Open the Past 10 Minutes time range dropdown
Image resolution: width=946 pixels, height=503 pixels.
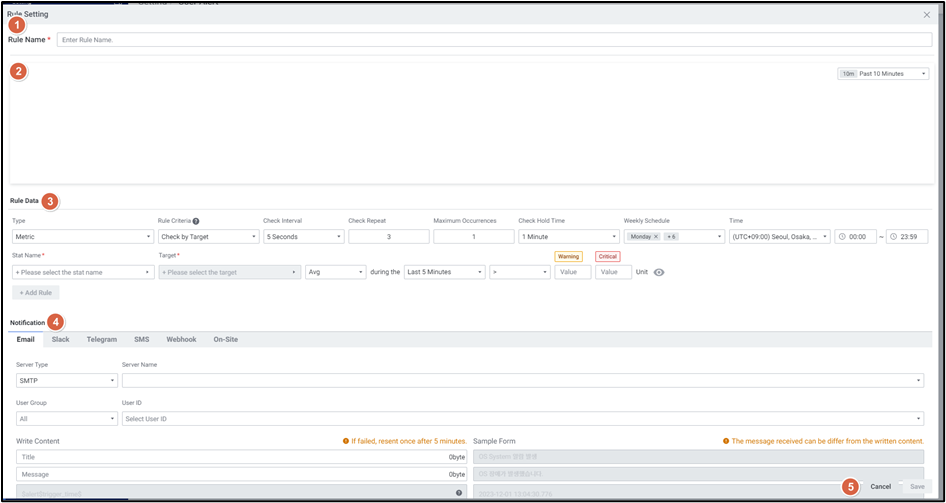[x=884, y=74]
